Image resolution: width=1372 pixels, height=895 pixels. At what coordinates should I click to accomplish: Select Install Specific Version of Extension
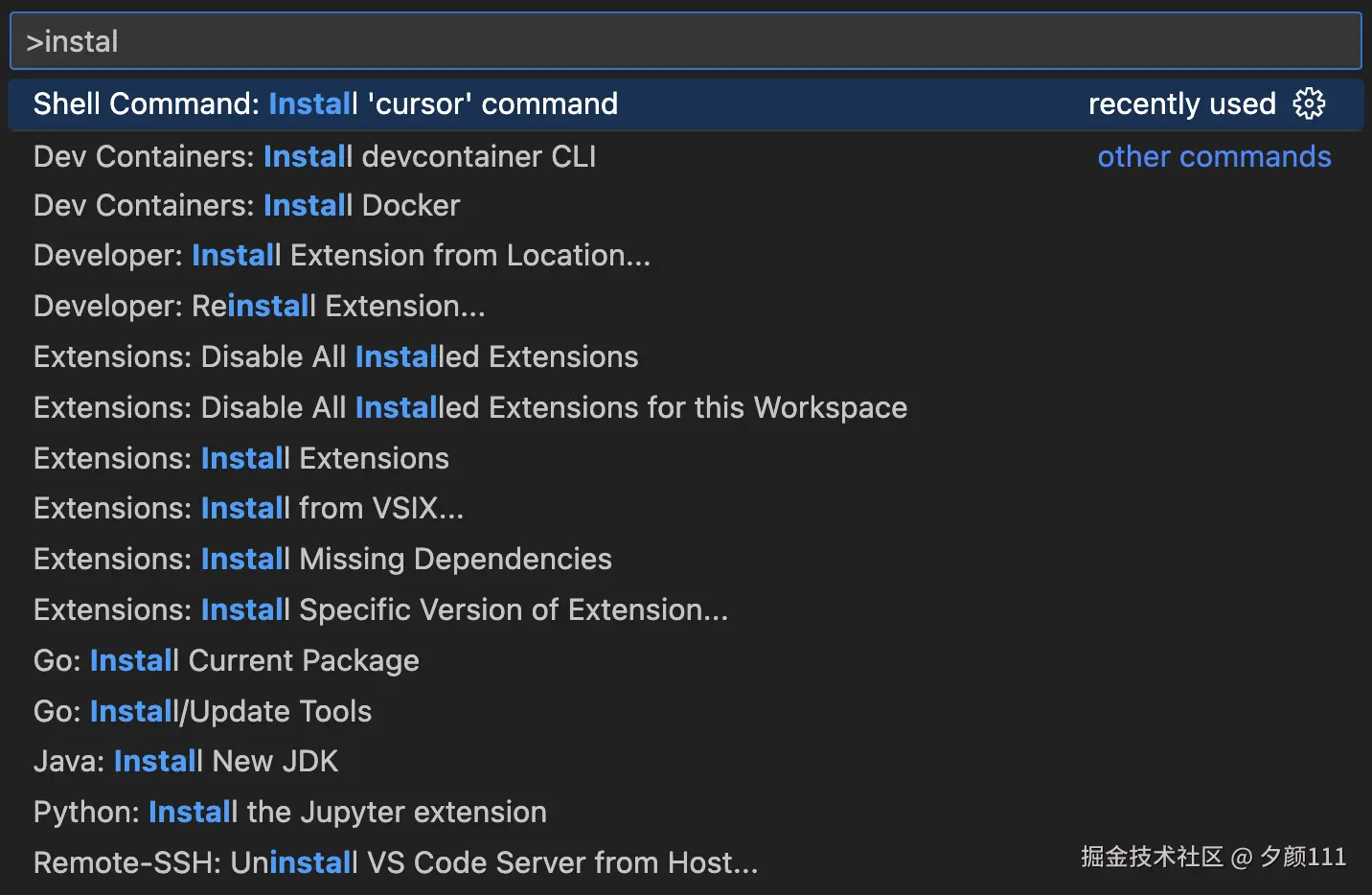click(380, 610)
